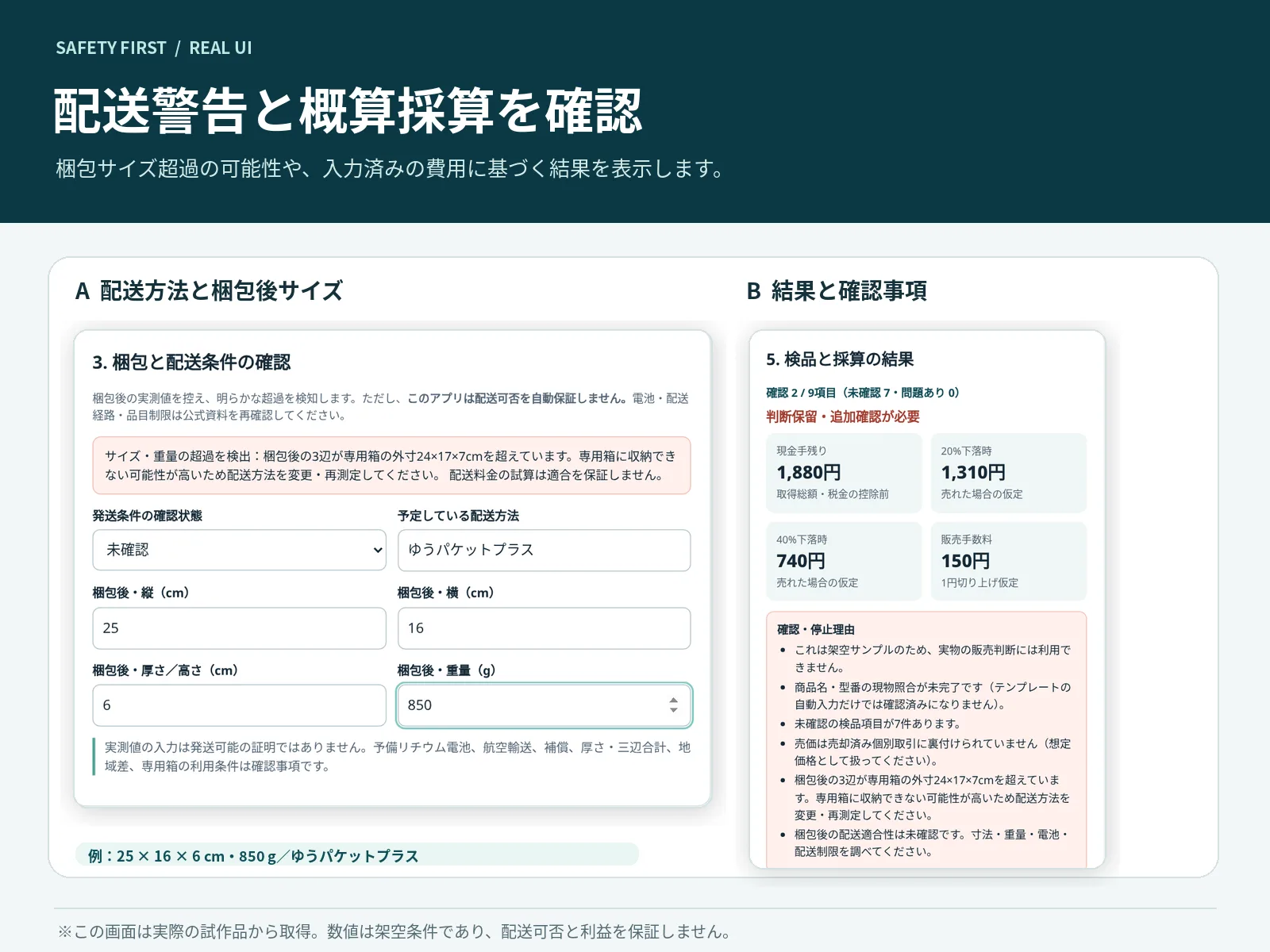Click the 販売手数料 150円 card
The image size is (1270, 952).
[x=1008, y=561]
